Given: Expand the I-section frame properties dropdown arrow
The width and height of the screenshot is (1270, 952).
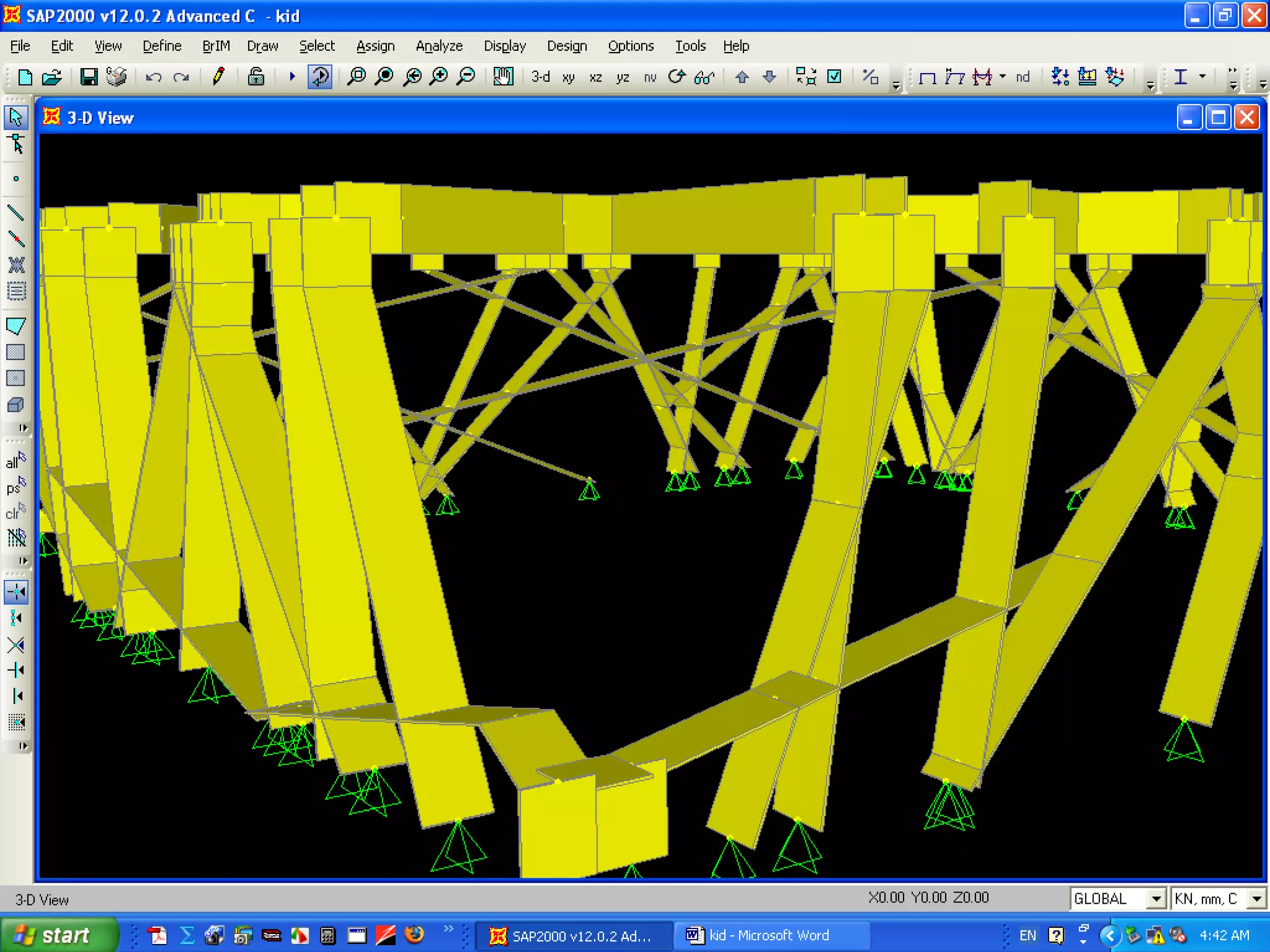Looking at the screenshot, I should (1202, 77).
